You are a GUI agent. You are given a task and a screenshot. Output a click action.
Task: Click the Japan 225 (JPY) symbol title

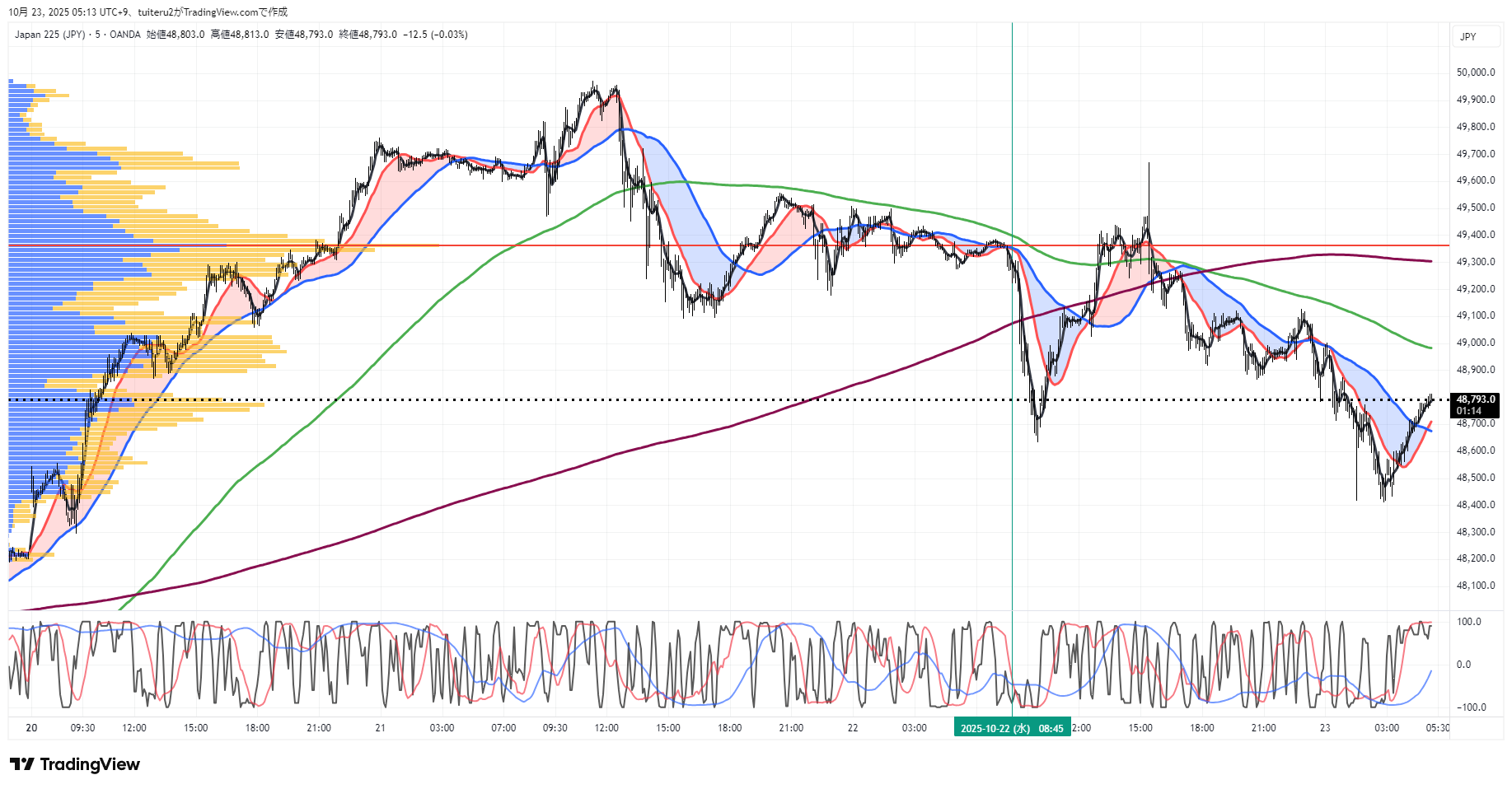click(x=49, y=35)
